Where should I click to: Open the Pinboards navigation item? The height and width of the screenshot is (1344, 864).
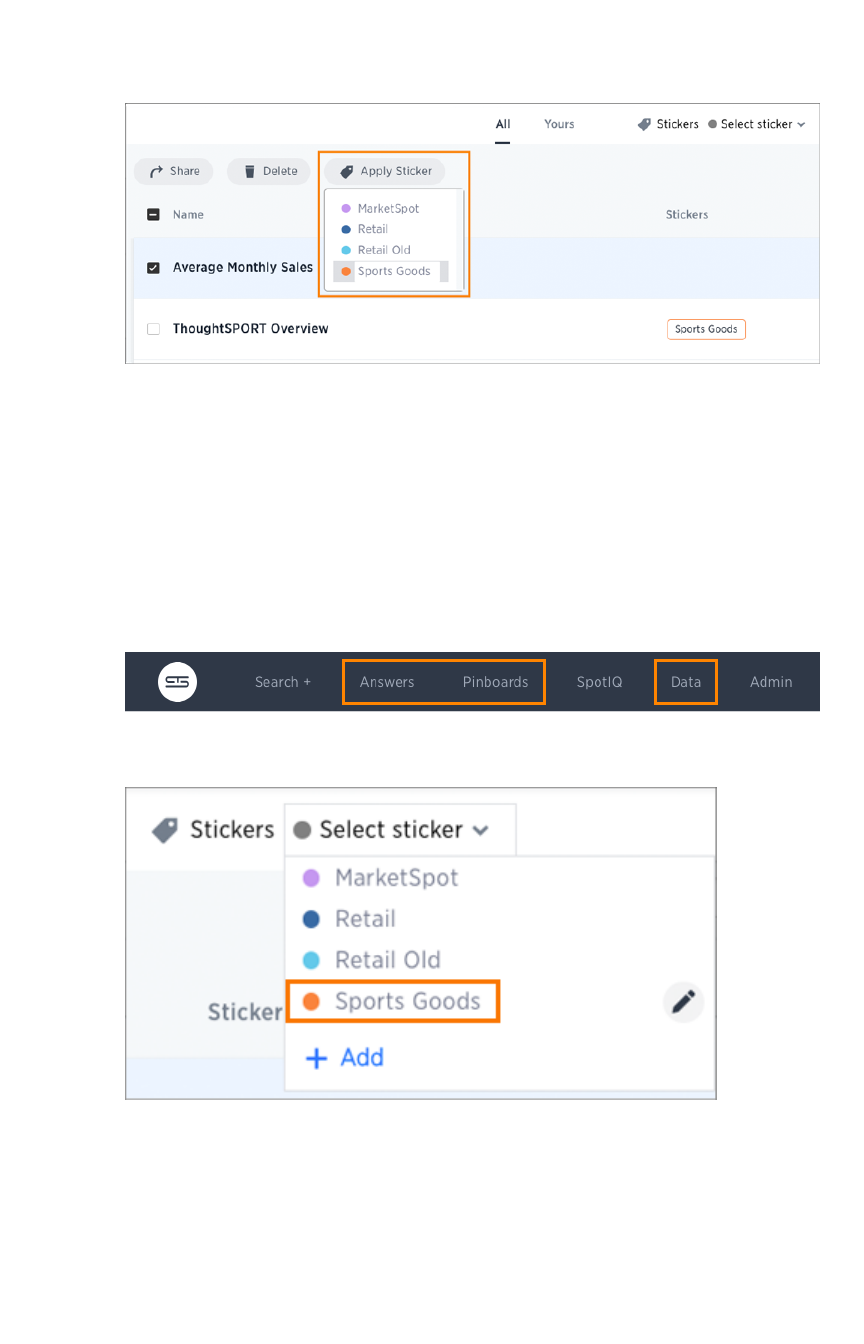point(495,682)
